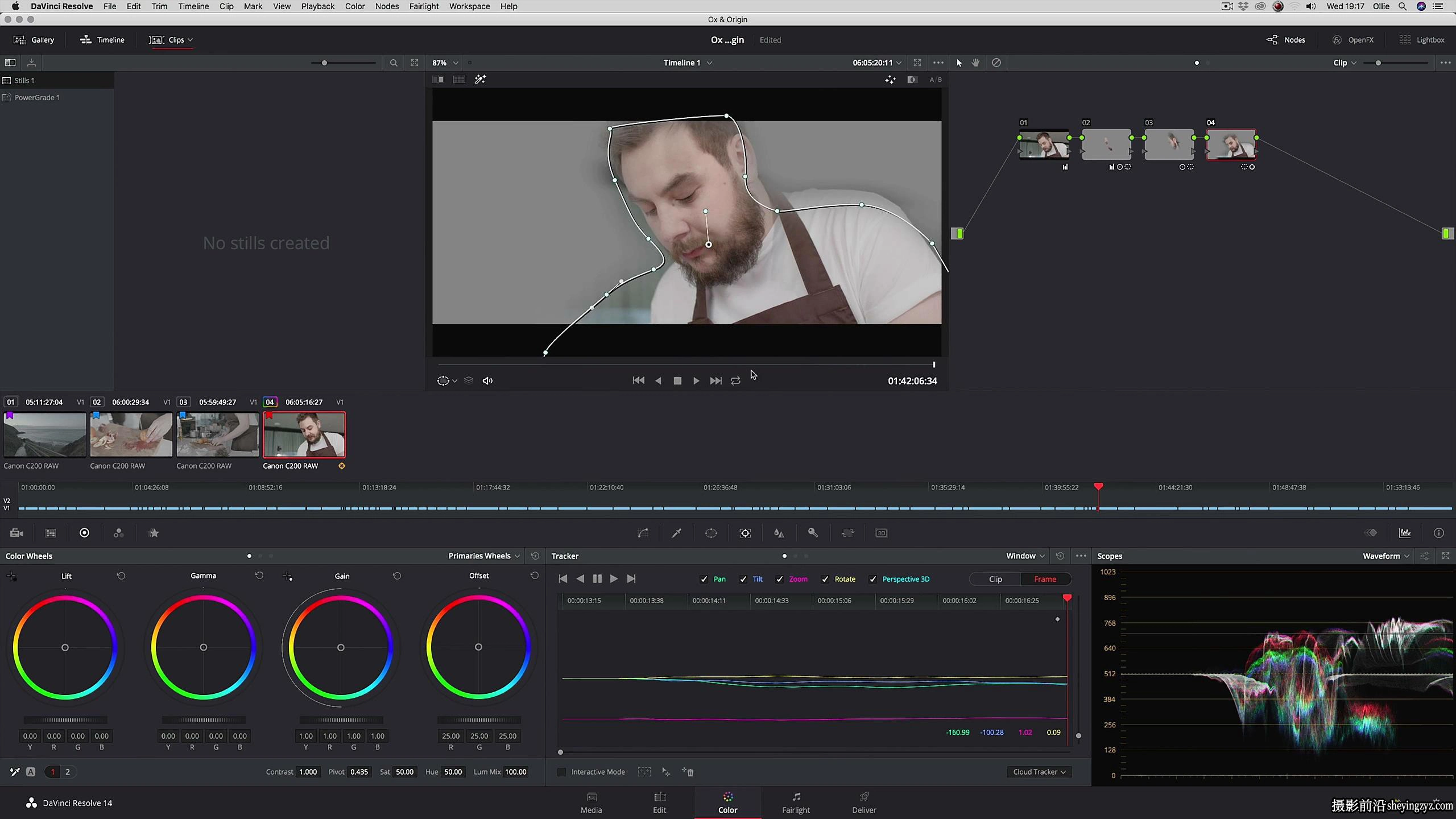Open the Motion Effects palette icon
This screenshot has width=1456, height=819.
[x=154, y=533]
